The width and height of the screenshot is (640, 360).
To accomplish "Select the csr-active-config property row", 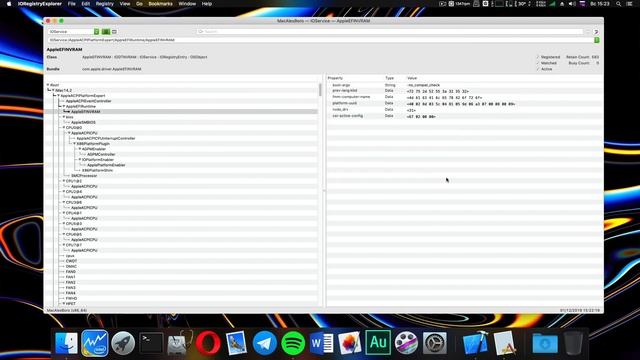I will click(465, 116).
